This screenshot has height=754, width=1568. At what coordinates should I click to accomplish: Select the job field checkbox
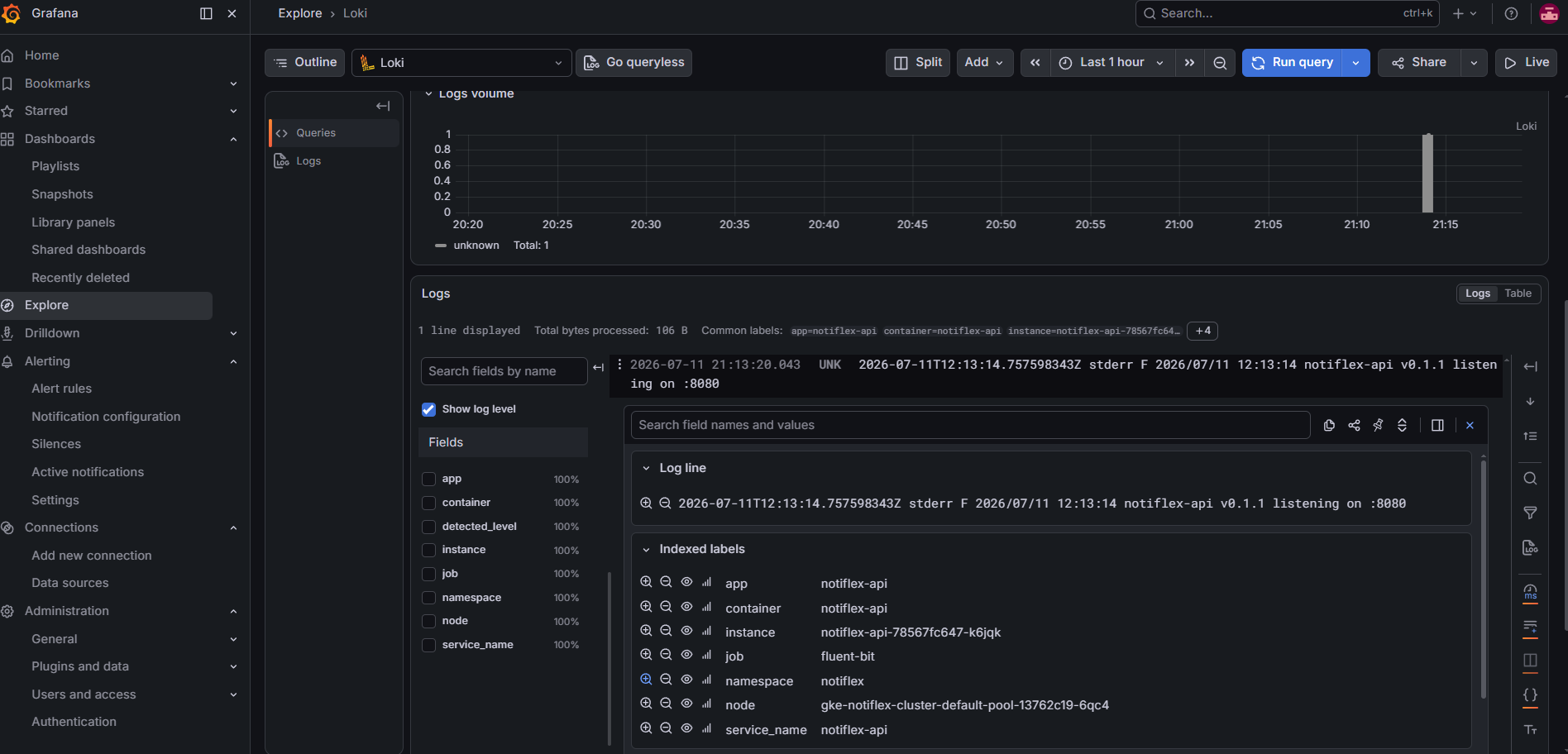click(428, 574)
